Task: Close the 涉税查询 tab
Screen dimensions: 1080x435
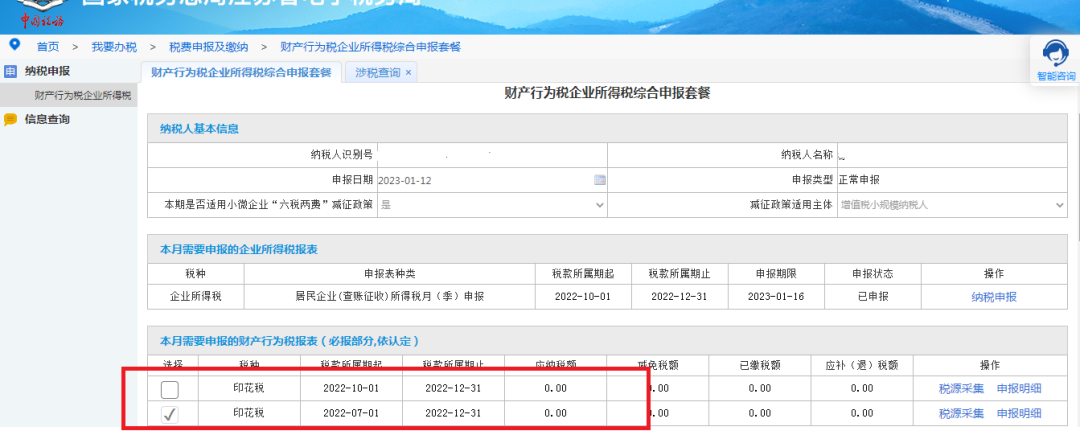Action: [408, 73]
